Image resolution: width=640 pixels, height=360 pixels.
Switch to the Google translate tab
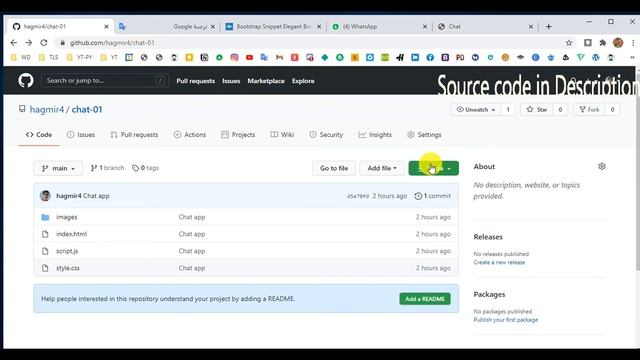[x=167, y=27]
